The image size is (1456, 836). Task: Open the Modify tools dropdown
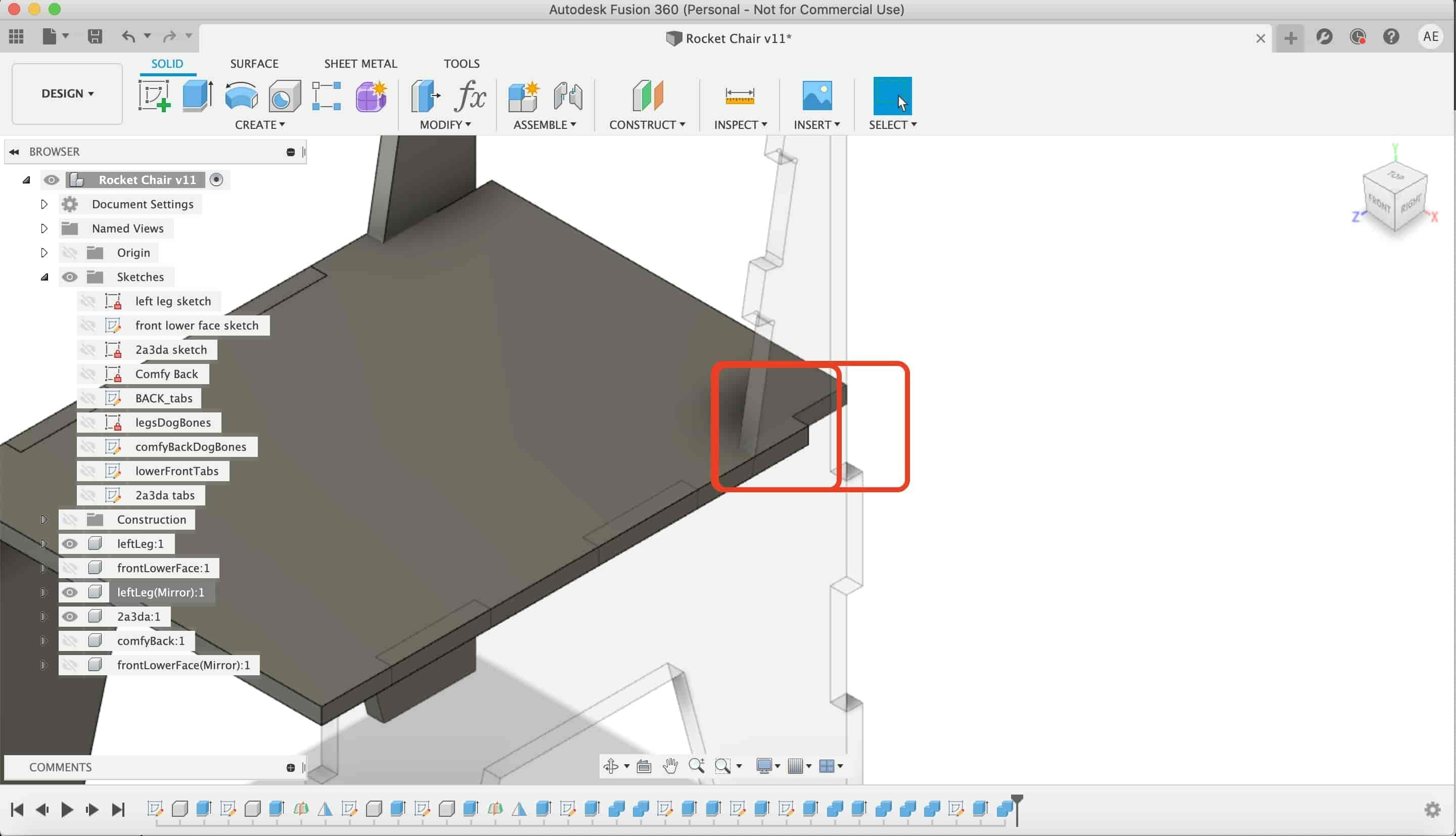[445, 124]
